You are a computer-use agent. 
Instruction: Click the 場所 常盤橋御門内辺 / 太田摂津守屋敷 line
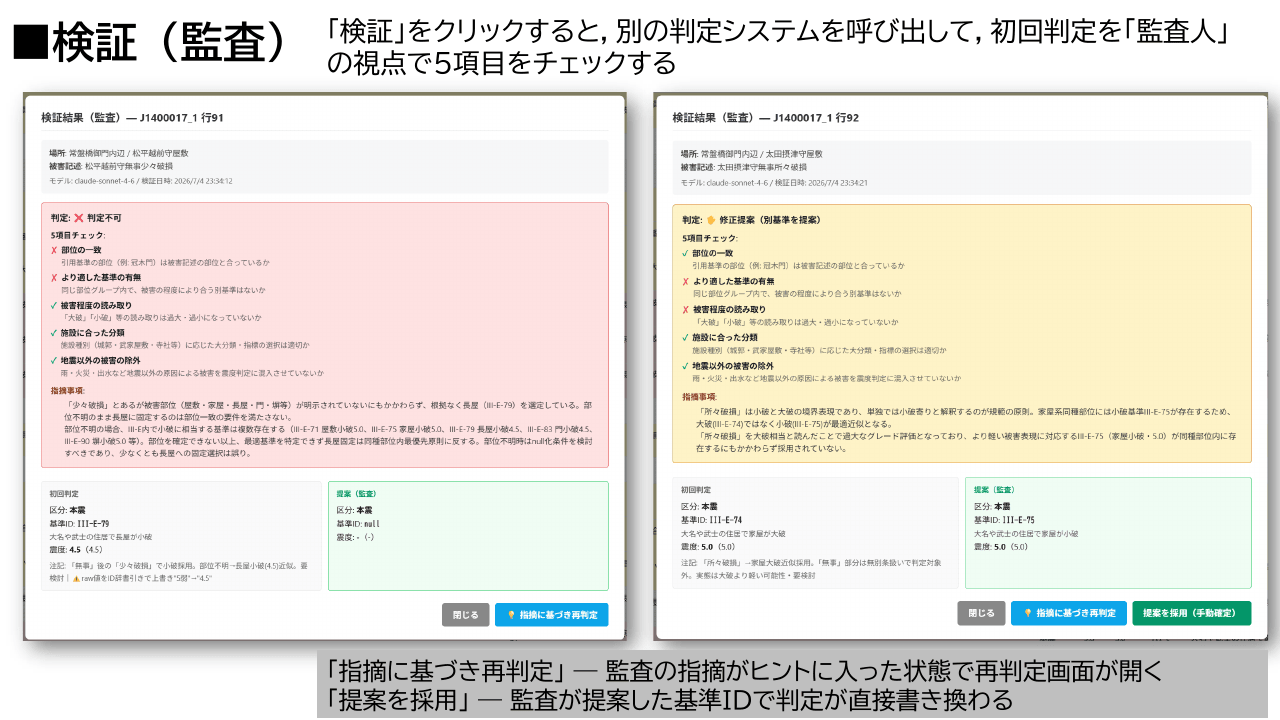coord(751,154)
